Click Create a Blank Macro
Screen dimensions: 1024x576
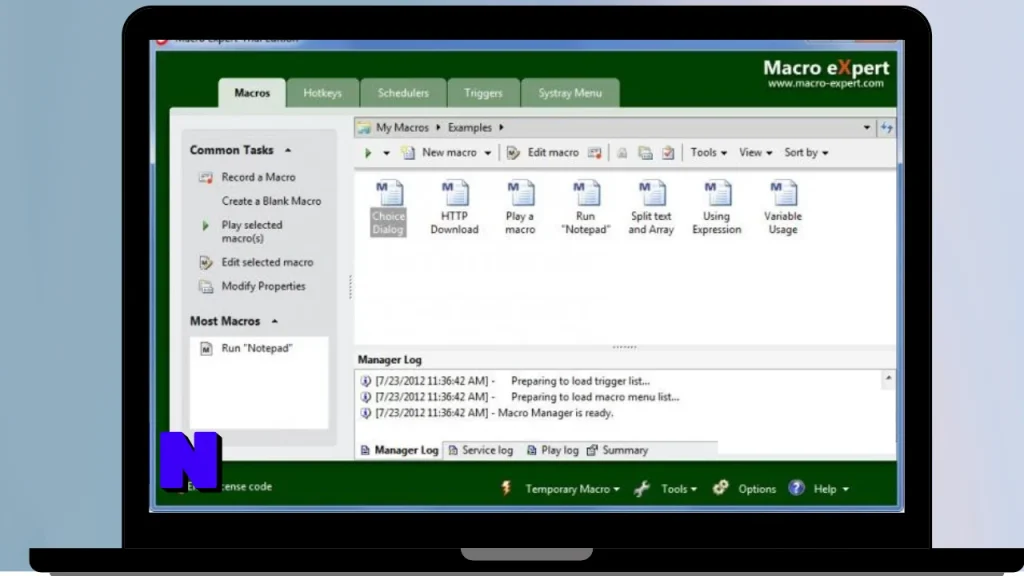271,201
